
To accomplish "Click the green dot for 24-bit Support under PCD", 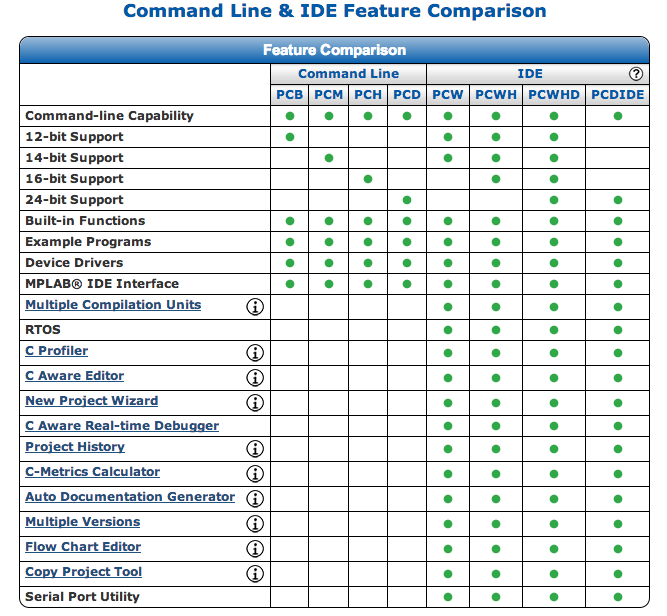I will (407, 200).
